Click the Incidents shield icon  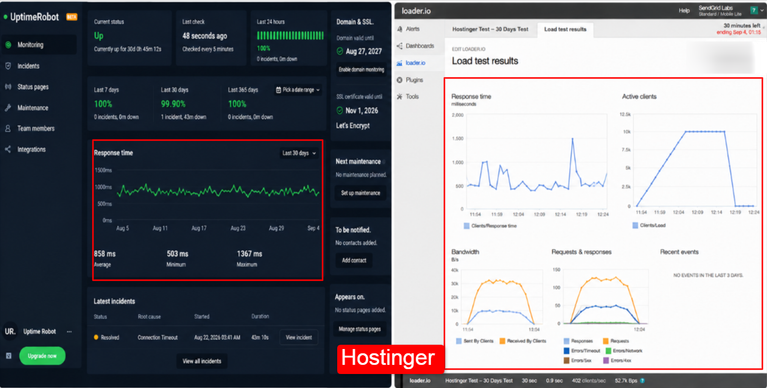(x=8, y=66)
